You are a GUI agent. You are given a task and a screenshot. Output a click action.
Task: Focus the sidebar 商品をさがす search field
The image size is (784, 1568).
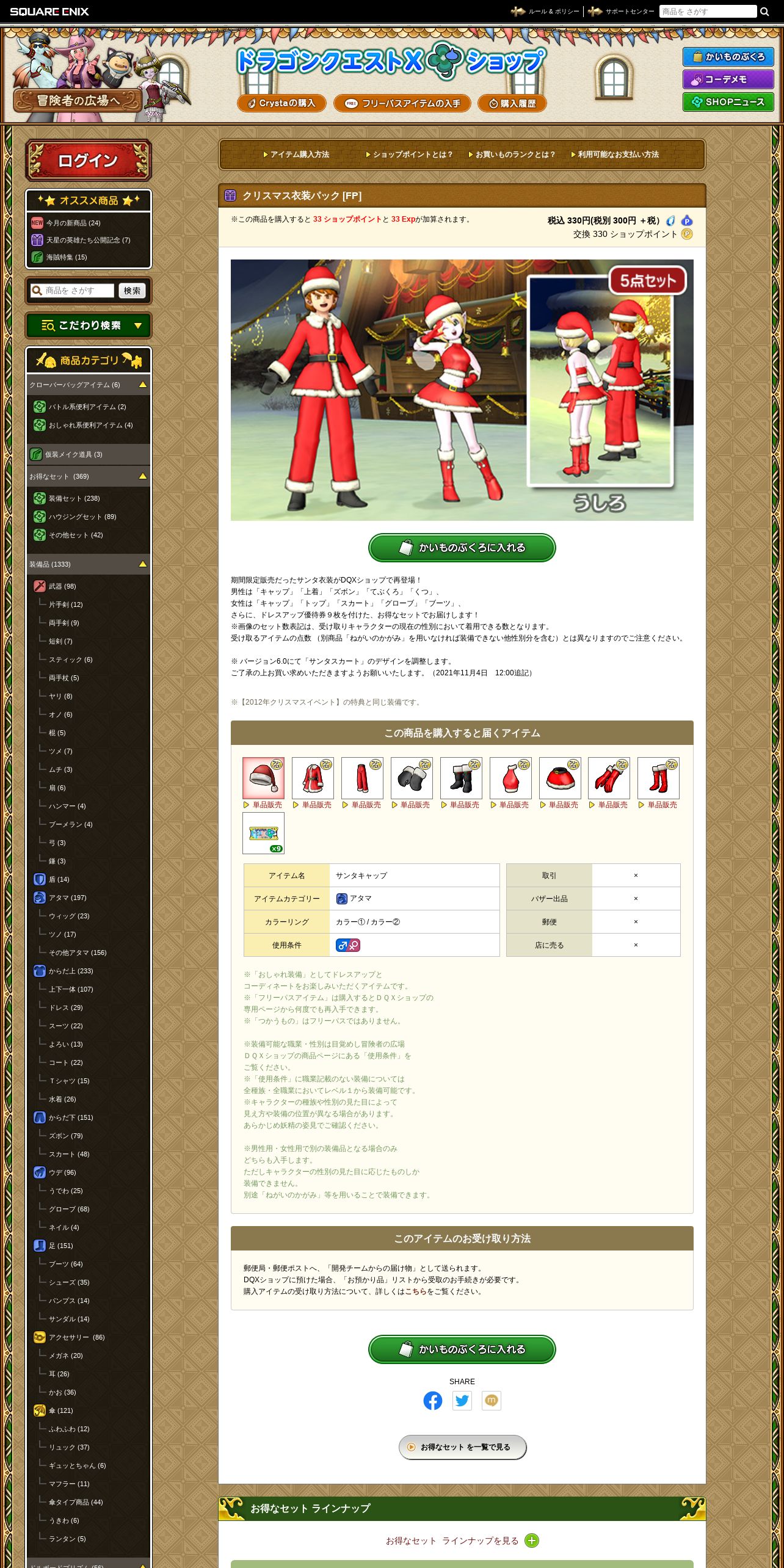coord(73,291)
